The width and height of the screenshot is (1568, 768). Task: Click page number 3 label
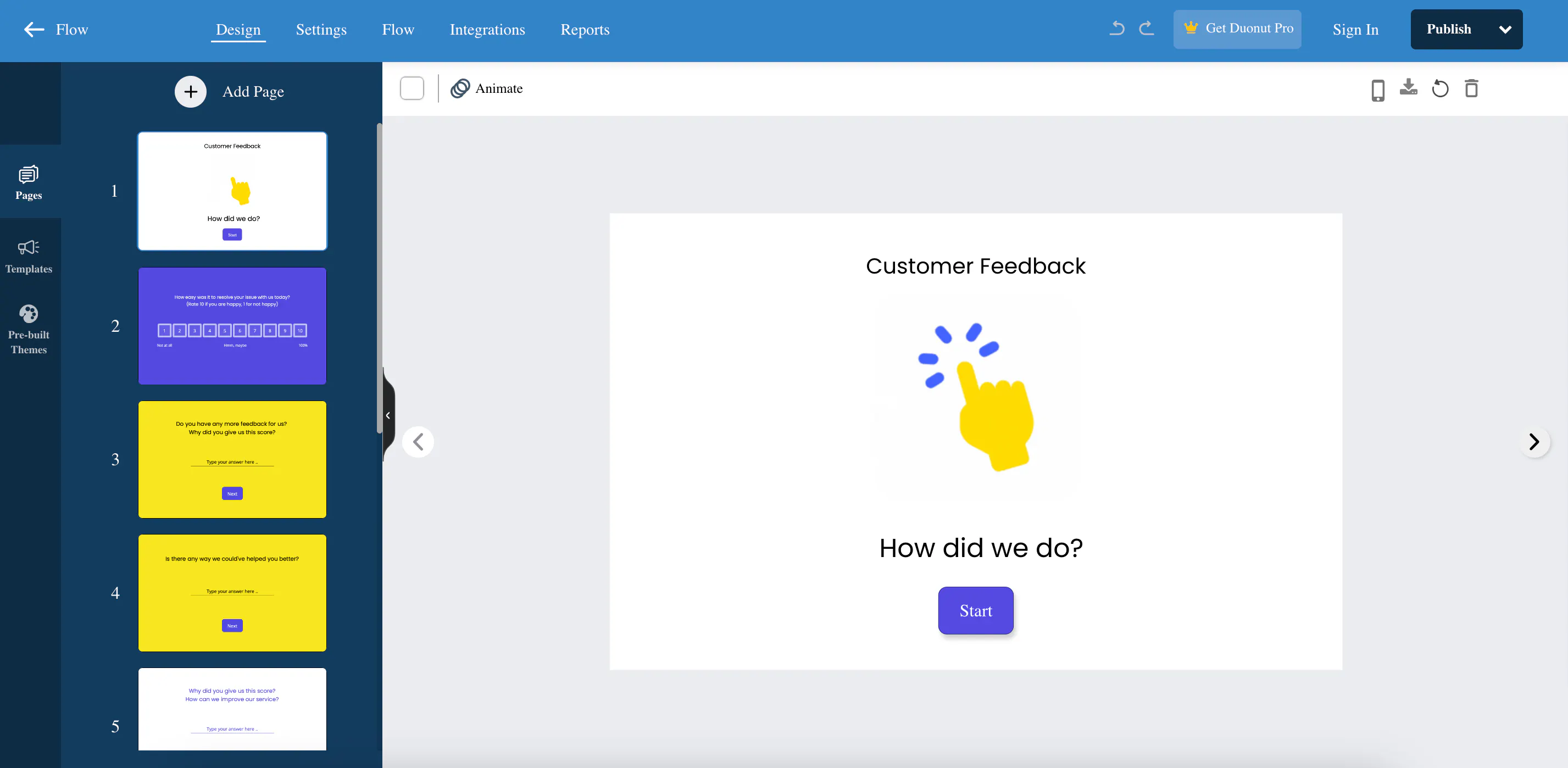click(115, 459)
